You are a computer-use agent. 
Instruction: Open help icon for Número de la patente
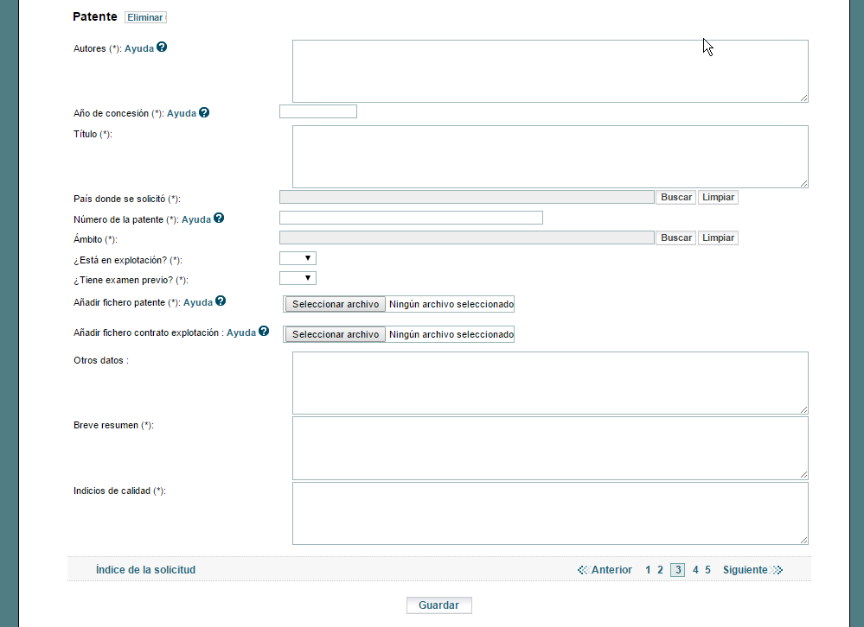(x=219, y=218)
